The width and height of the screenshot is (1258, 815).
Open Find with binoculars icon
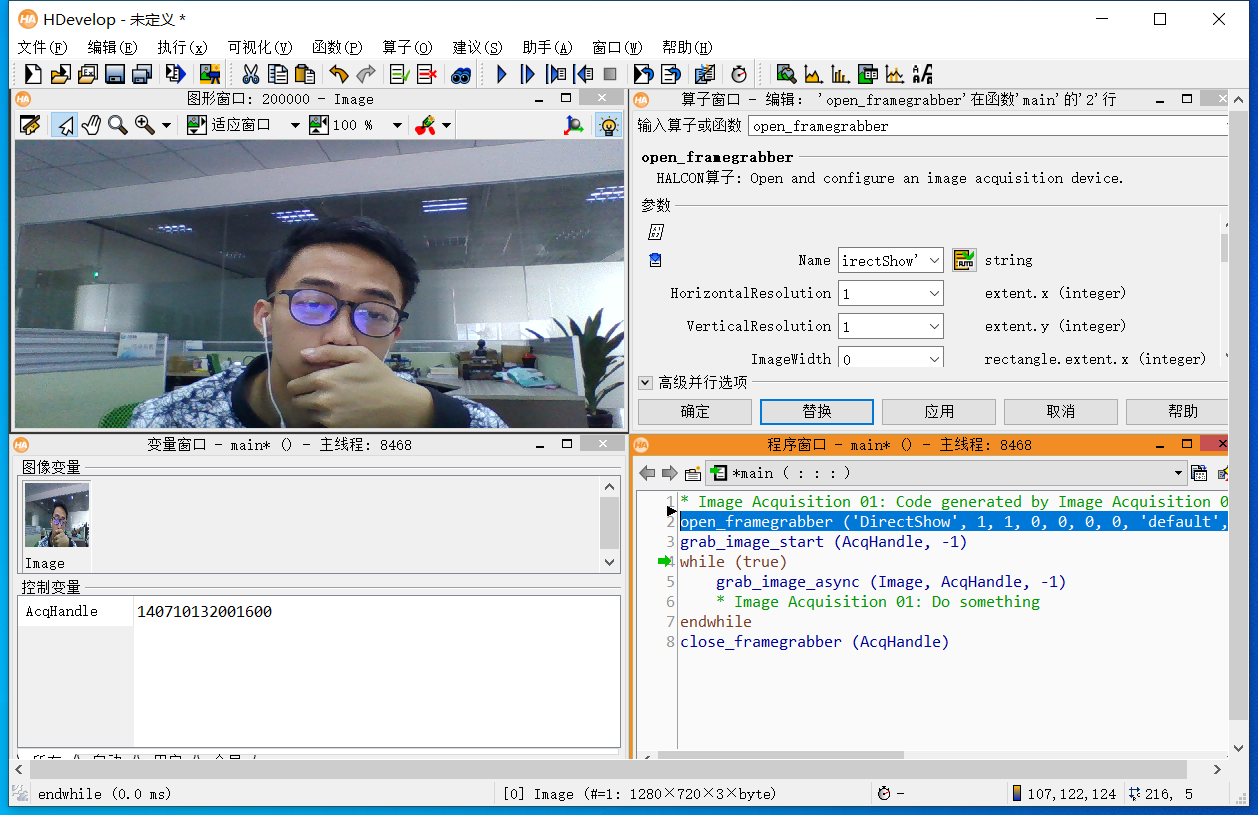click(461, 73)
